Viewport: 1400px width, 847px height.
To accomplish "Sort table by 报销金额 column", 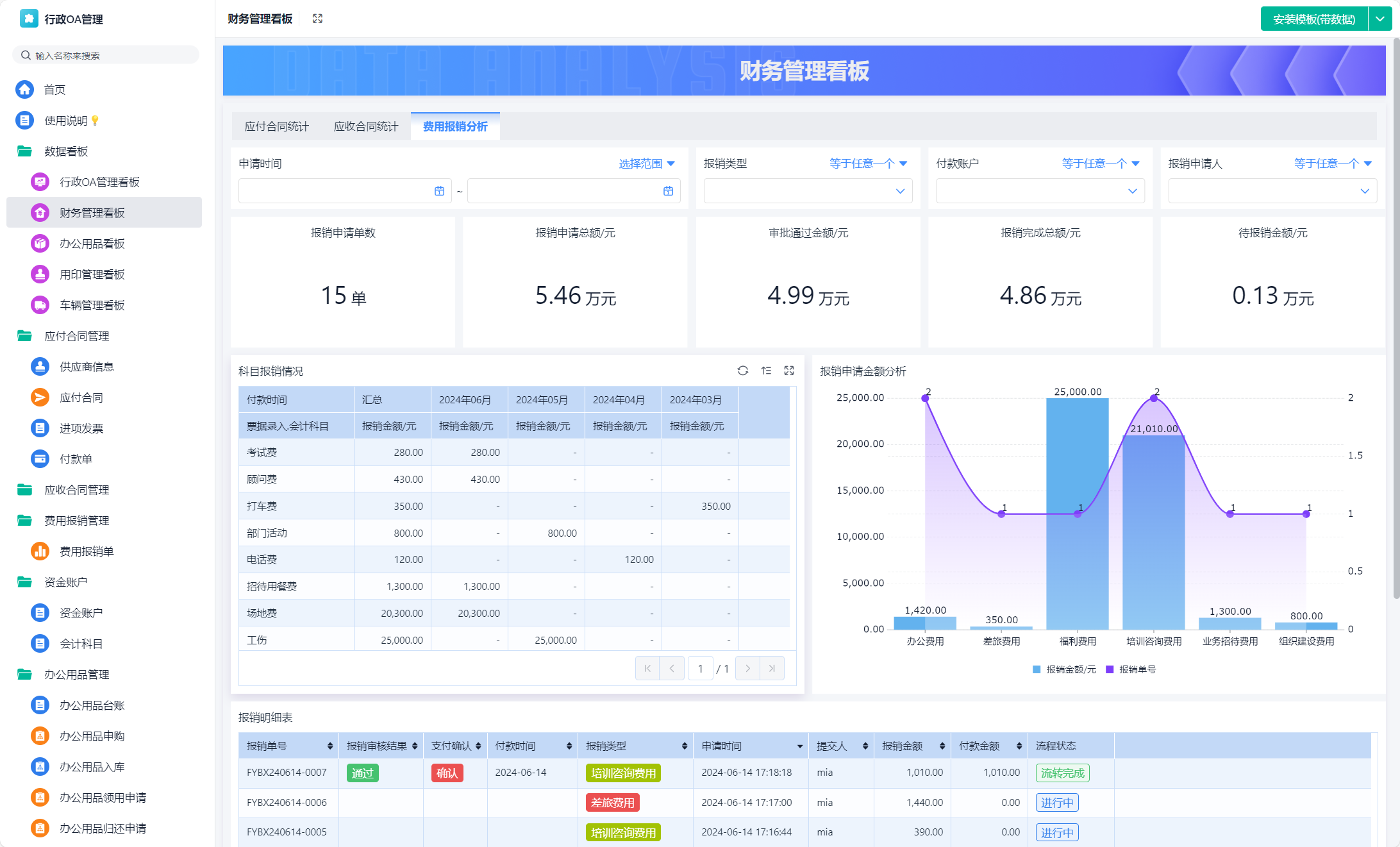I will (942, 746).
